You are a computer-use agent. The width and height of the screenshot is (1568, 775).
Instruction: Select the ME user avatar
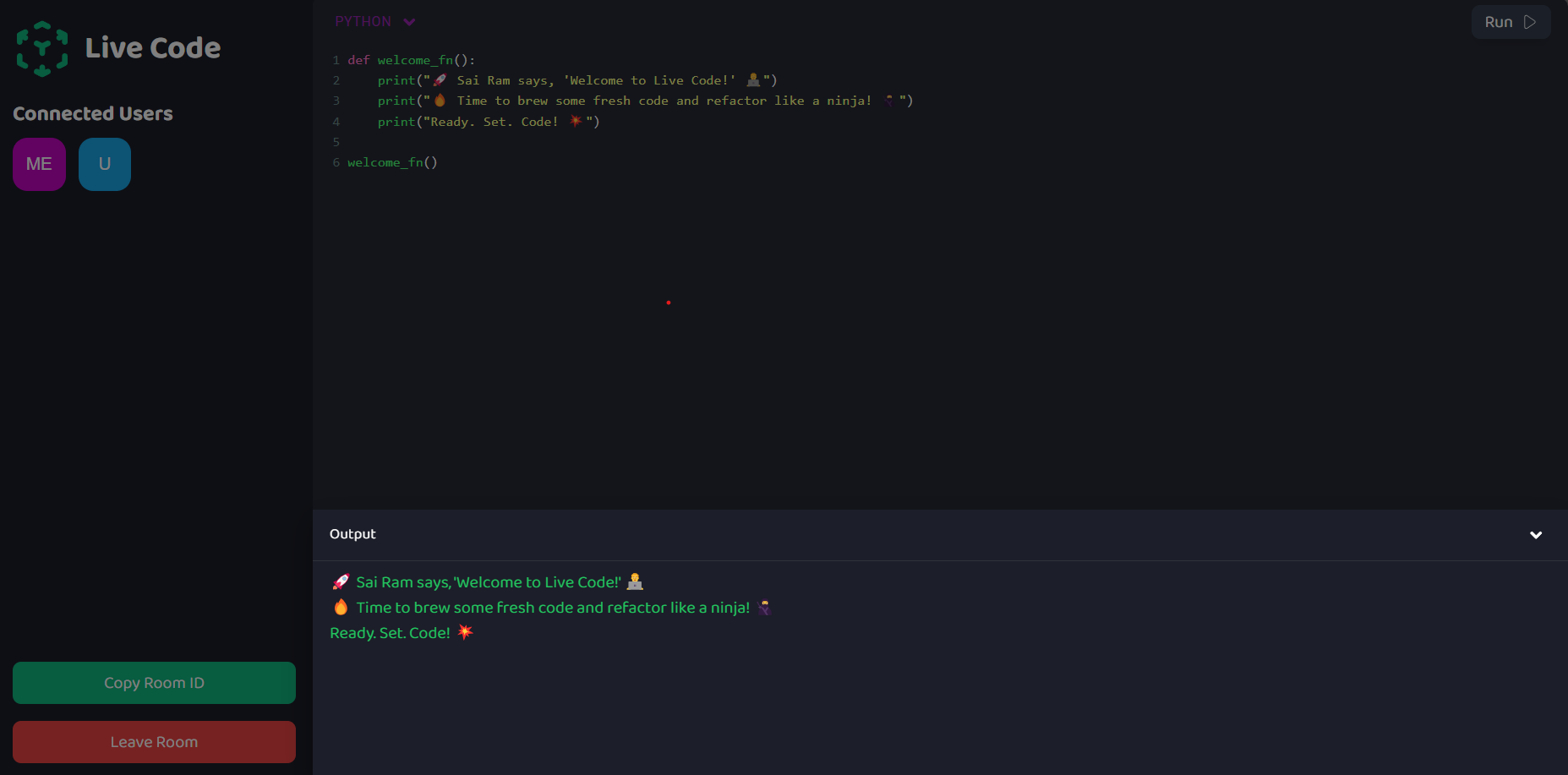point(39,164)
